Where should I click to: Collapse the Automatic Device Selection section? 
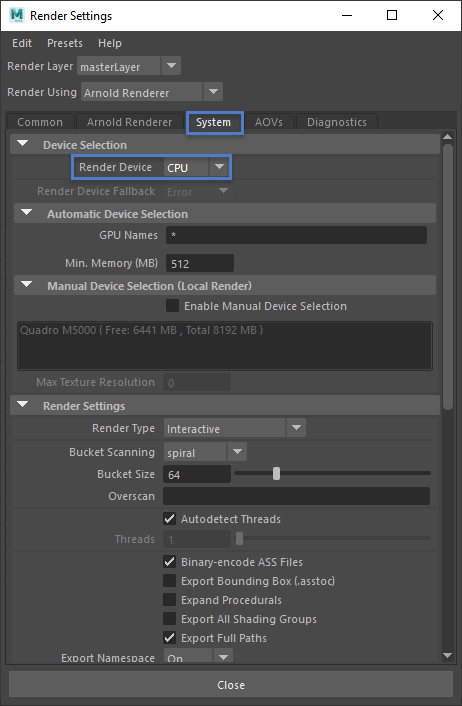pos(27,213)
